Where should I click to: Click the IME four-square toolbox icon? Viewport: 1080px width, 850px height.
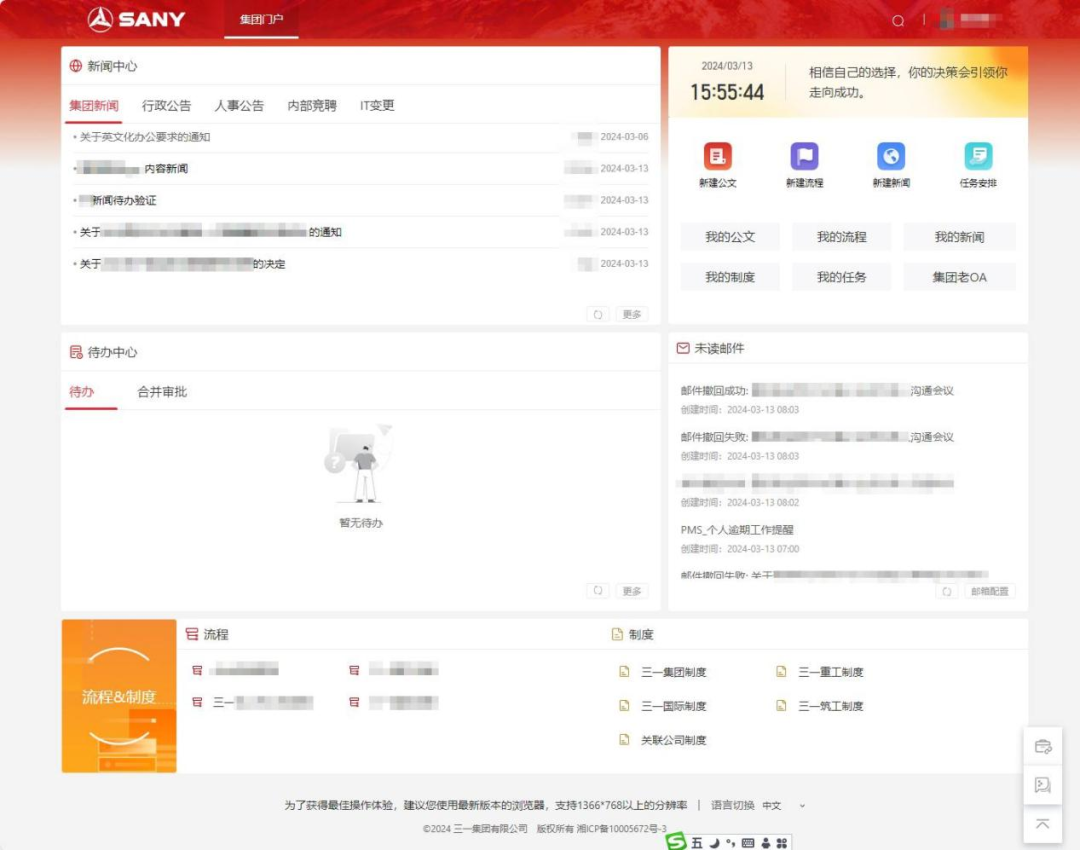pos(782,843)
